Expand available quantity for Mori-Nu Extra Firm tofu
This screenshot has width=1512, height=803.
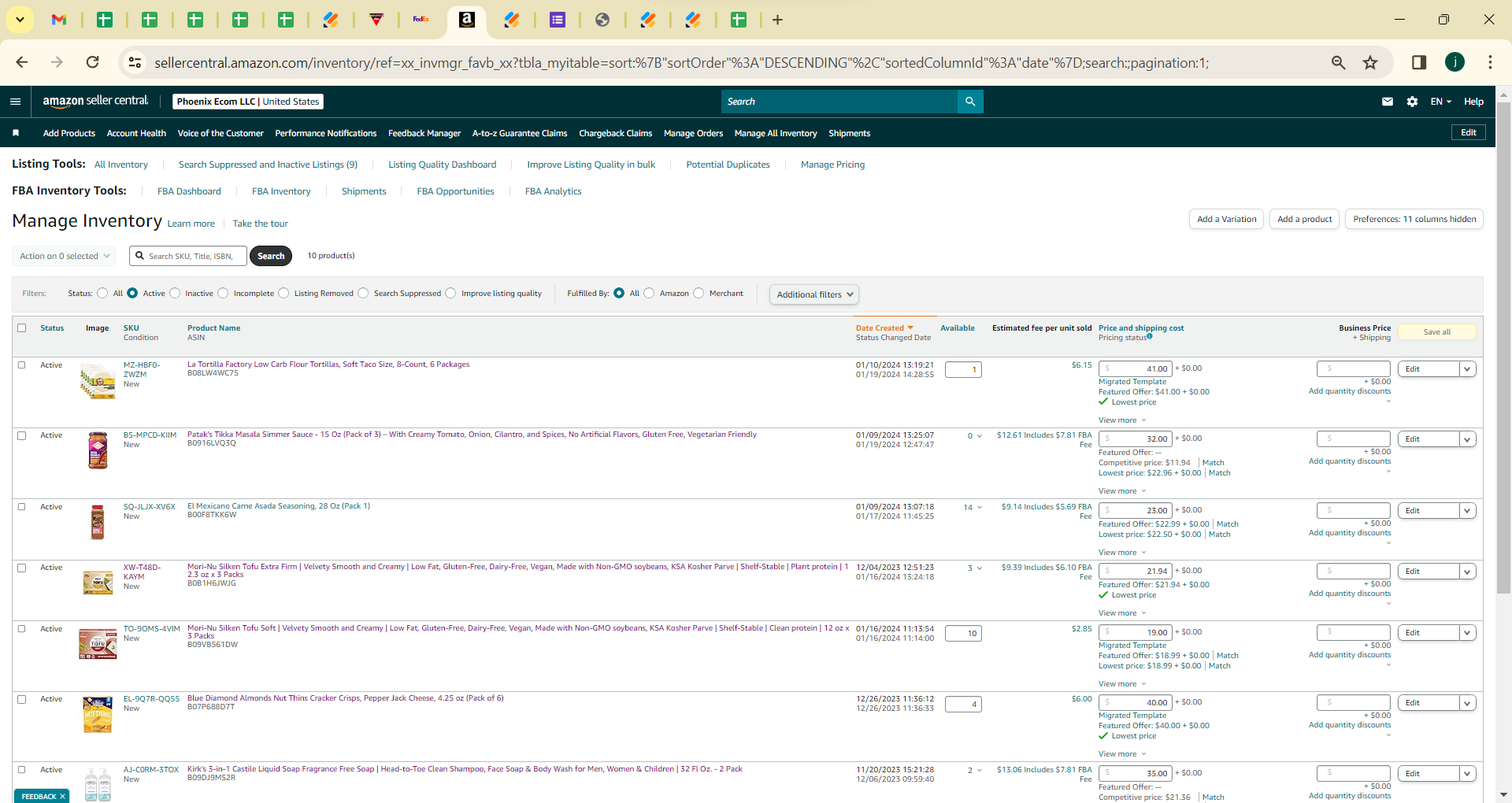point(975,568)
